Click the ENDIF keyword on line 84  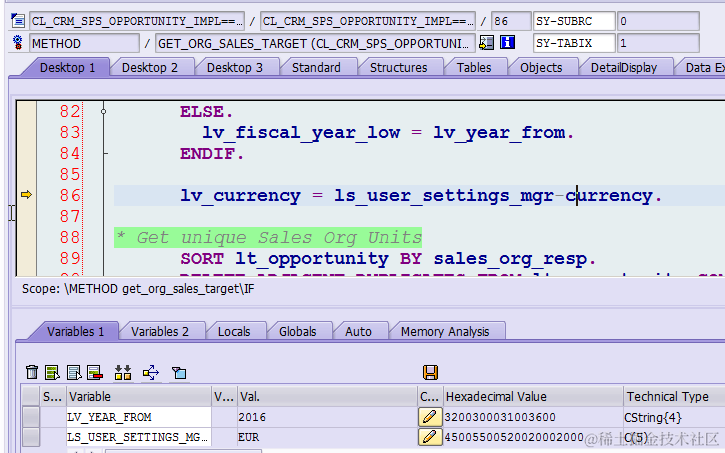tap(211, 153)
